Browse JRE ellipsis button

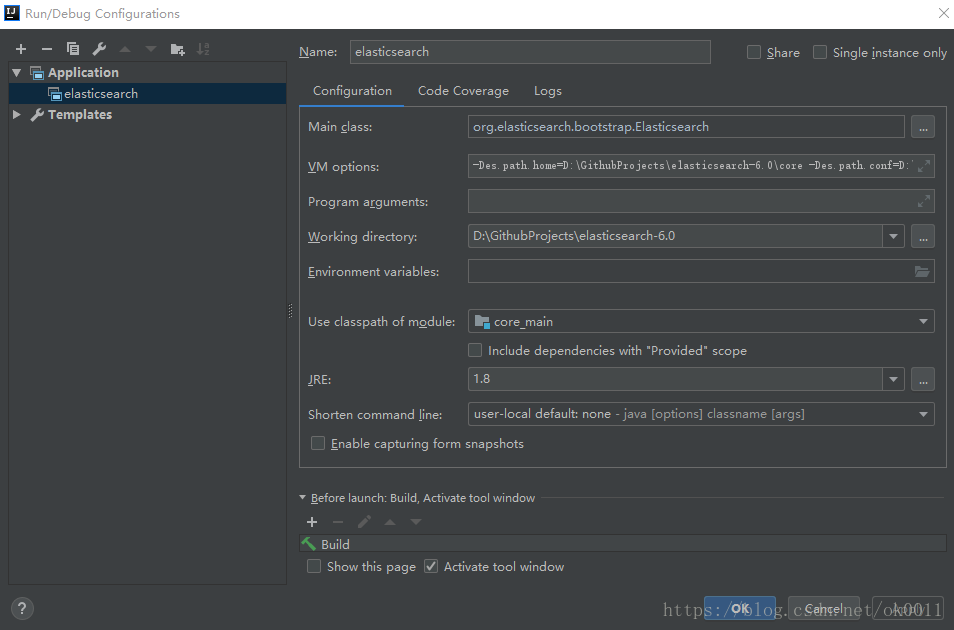[x=923, y=379]
